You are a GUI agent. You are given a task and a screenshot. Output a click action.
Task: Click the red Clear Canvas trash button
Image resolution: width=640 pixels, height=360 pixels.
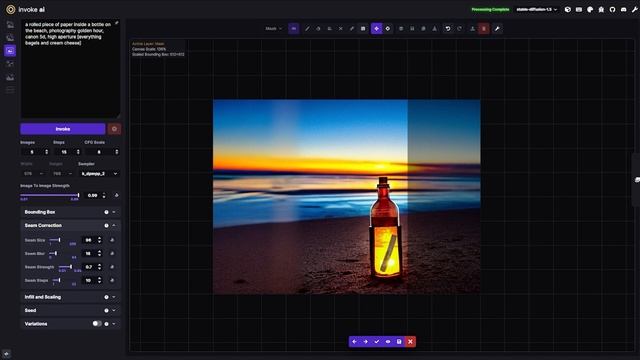click(x=484, y=29)
